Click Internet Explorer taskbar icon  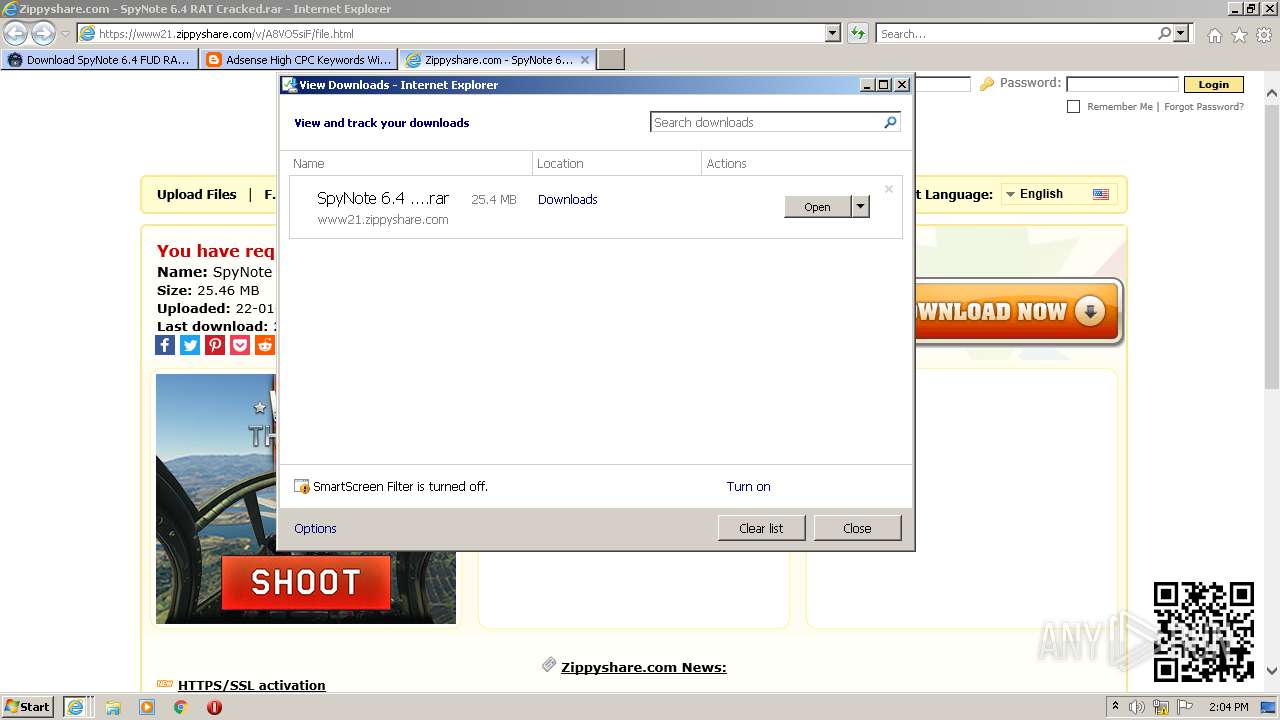[75, 706]
